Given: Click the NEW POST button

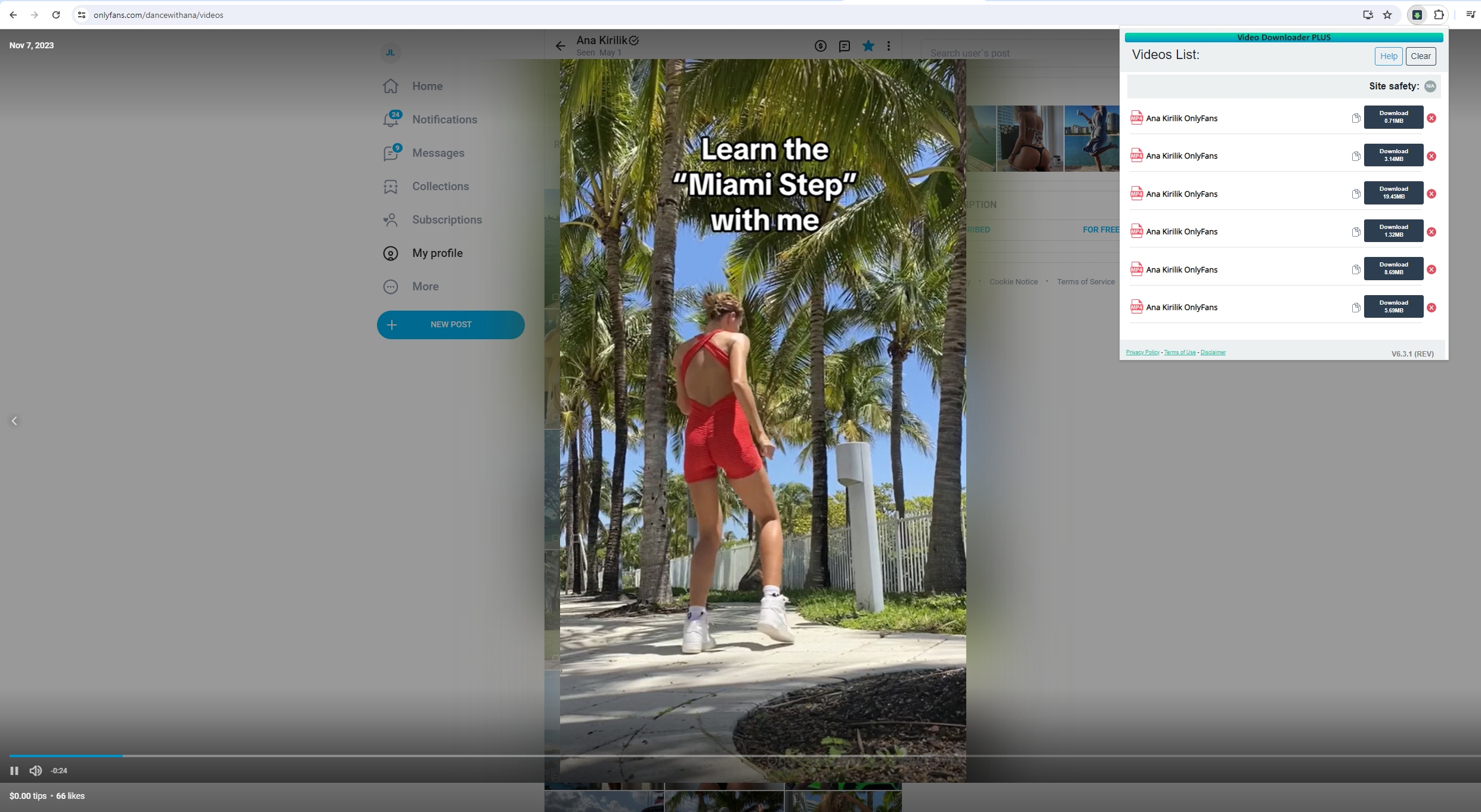Looking at the screenshot, I should pos(450,325).
